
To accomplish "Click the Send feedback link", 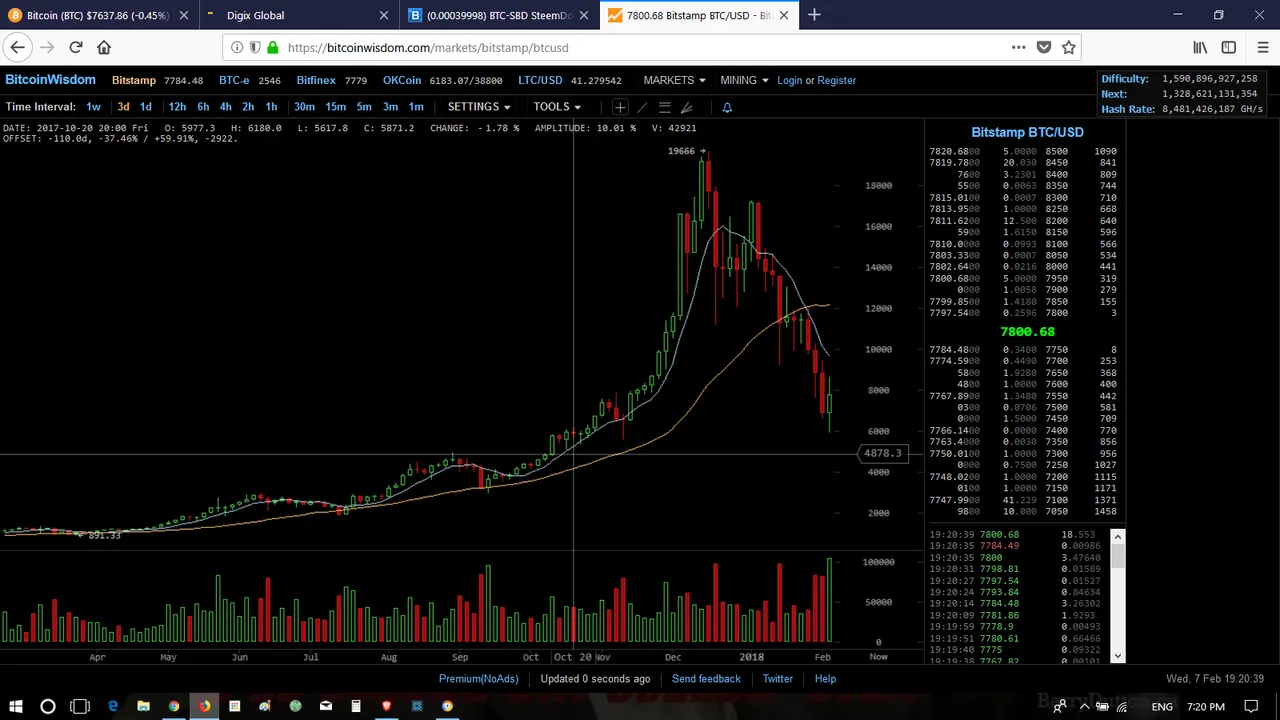I will tap(706, 679).
